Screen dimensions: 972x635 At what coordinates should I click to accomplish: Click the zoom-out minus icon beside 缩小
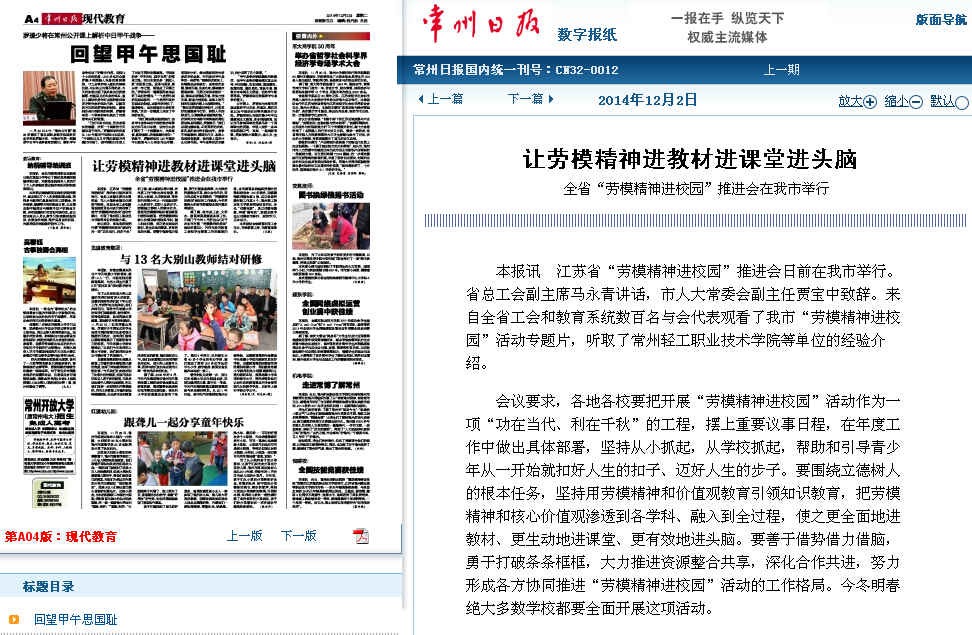tap(916, 101)
